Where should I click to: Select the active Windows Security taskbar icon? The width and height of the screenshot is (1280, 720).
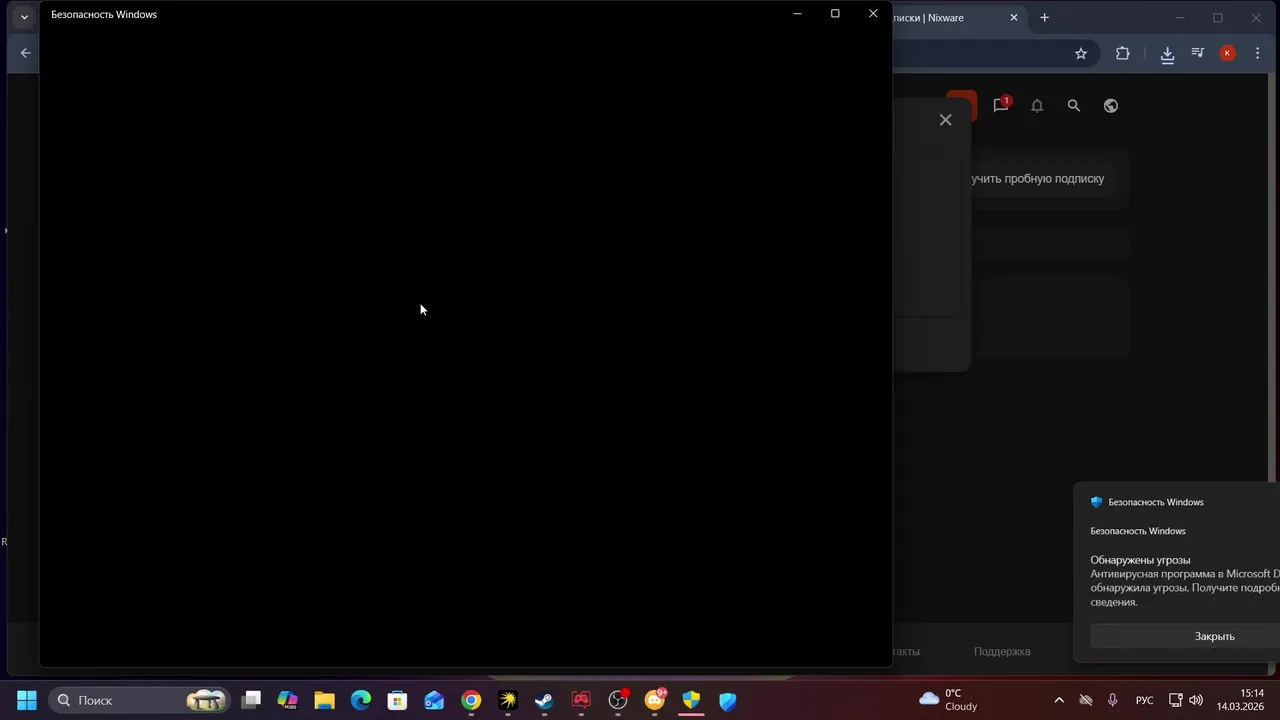(x=691, y=700)
